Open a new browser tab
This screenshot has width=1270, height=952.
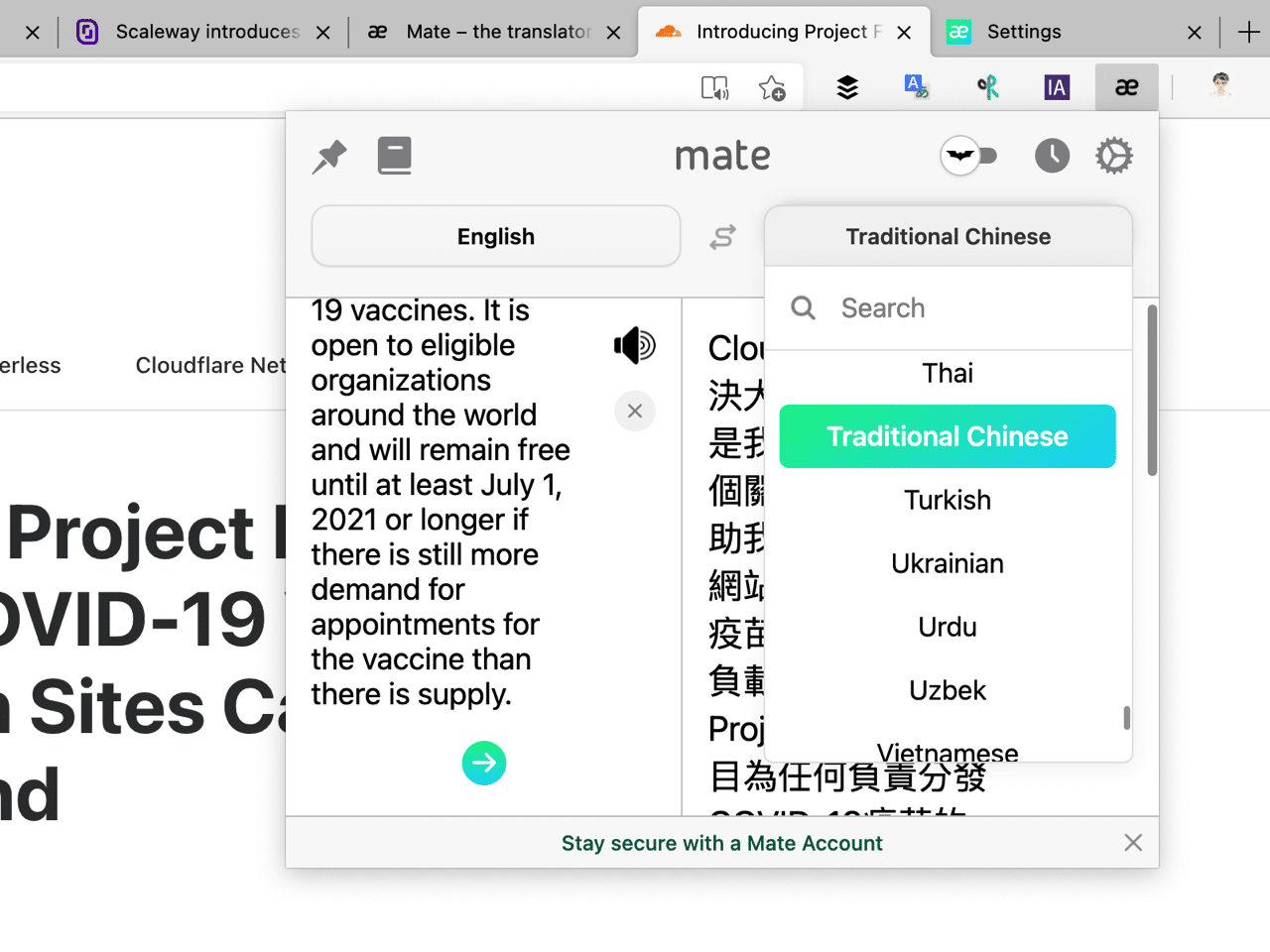coord(1249,32)
